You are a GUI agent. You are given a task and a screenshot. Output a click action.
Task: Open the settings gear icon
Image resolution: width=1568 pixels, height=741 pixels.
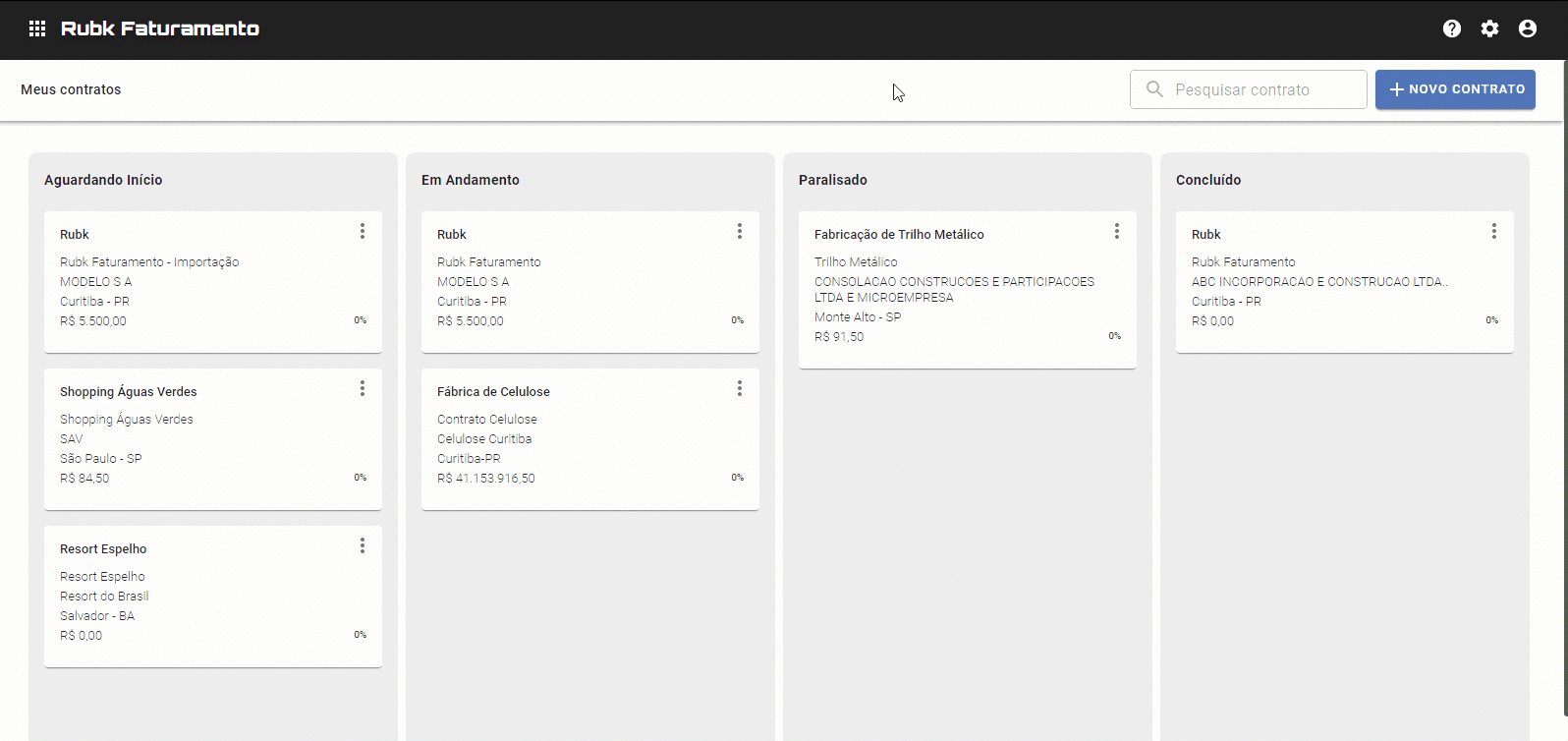click(1490, 28)
